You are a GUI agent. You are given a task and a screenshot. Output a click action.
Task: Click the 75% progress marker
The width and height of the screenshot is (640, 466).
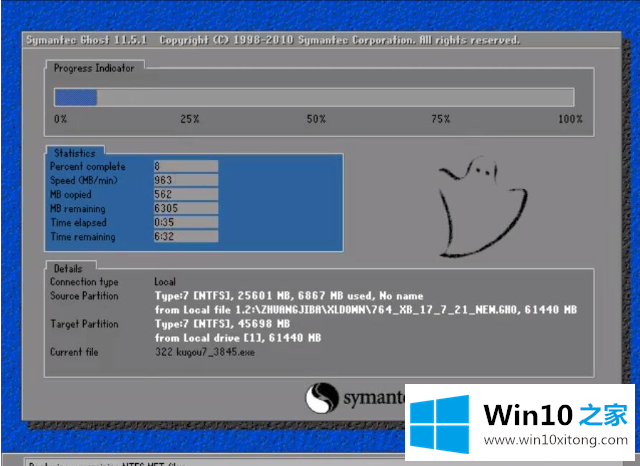(441, 119)
